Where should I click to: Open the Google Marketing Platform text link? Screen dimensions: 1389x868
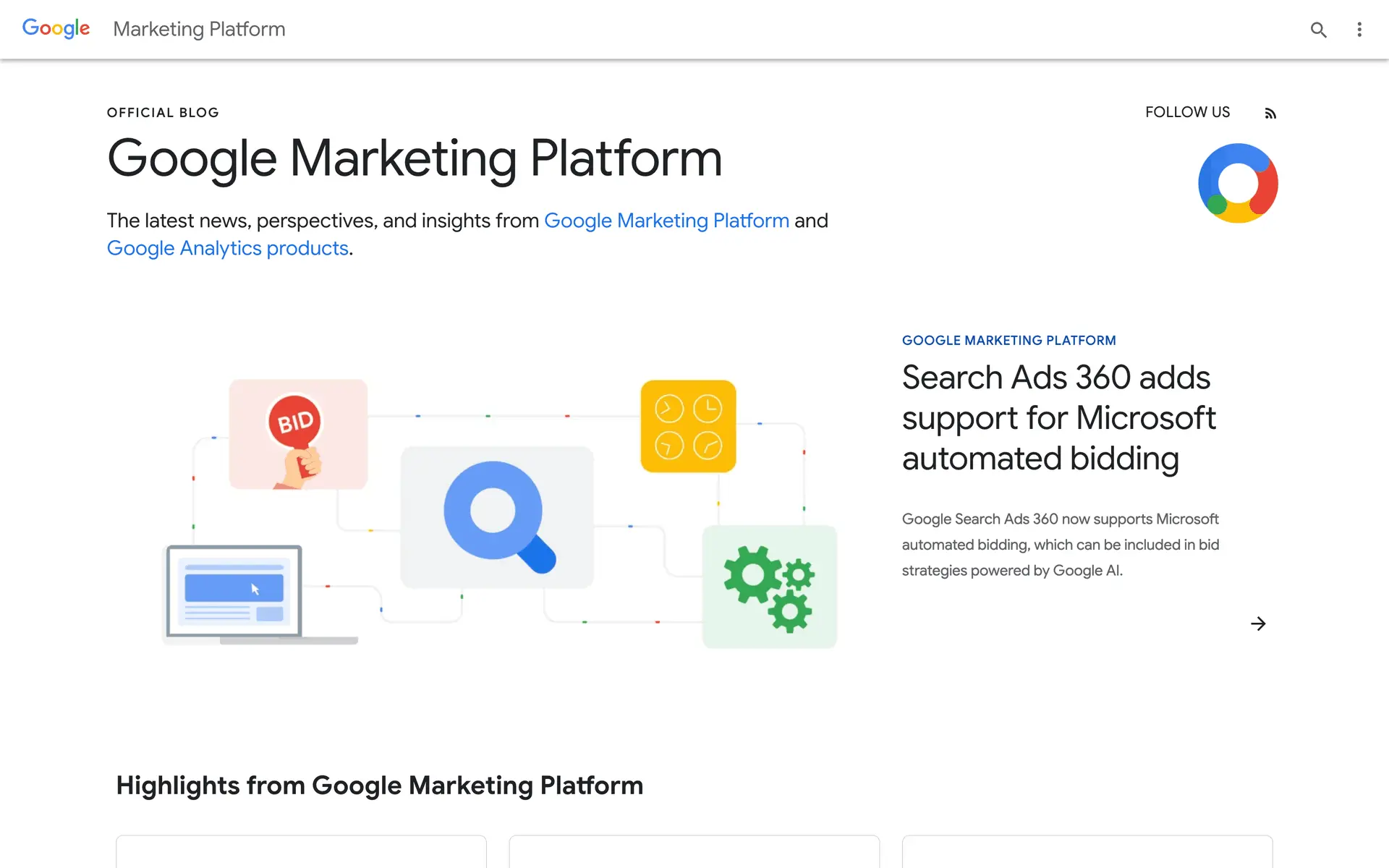click(666, 221)
